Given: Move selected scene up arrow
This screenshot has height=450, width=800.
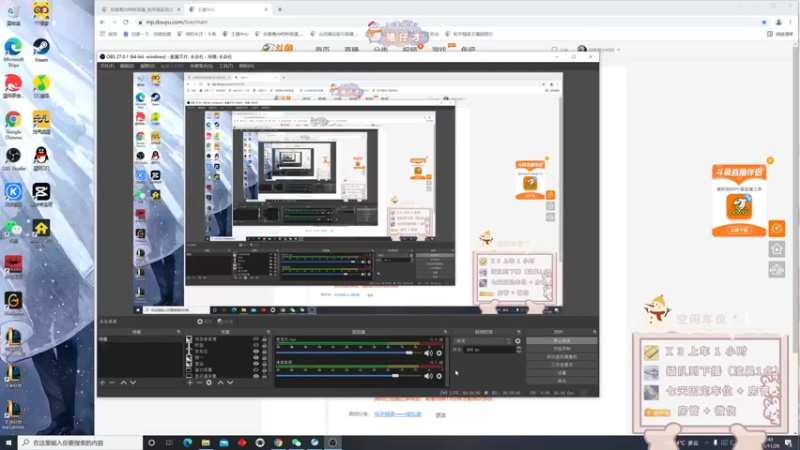Looking at the screenshot, I should 123,382.
